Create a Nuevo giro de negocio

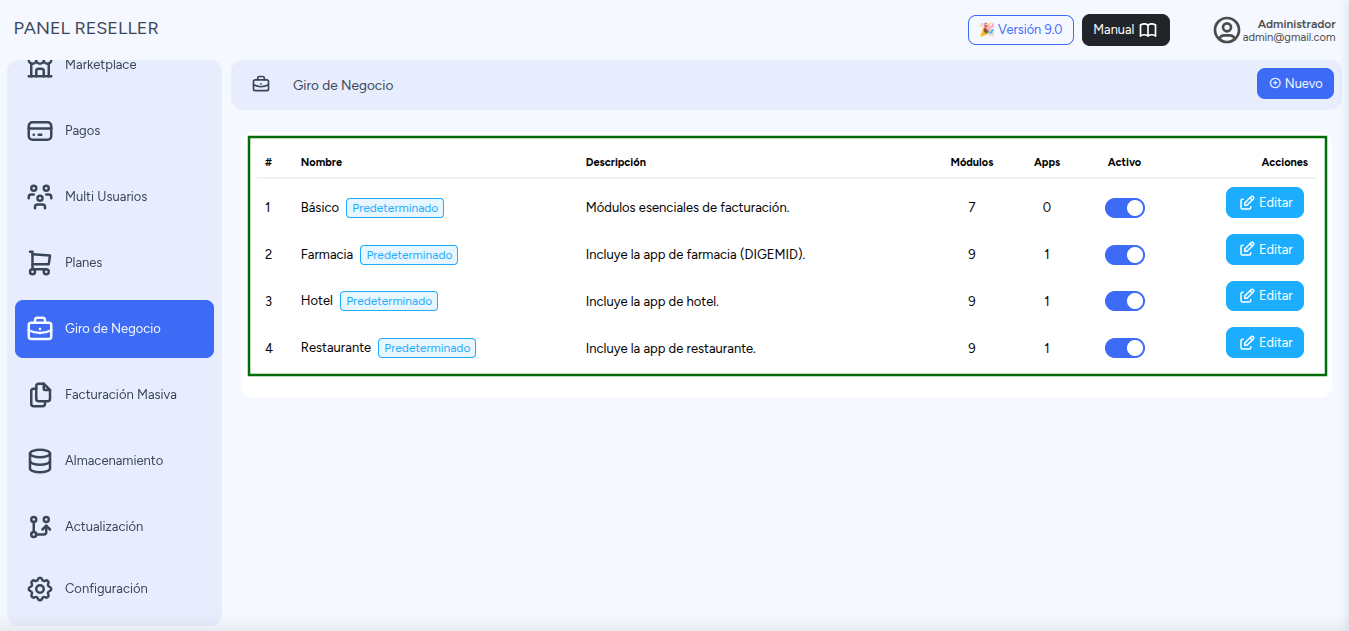point(1295,84)
